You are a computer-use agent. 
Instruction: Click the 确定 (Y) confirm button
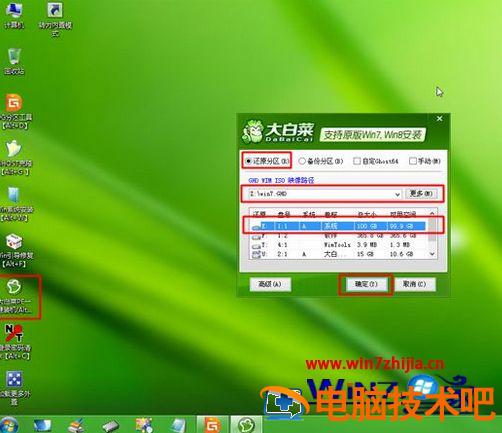[x=366, y=284]
